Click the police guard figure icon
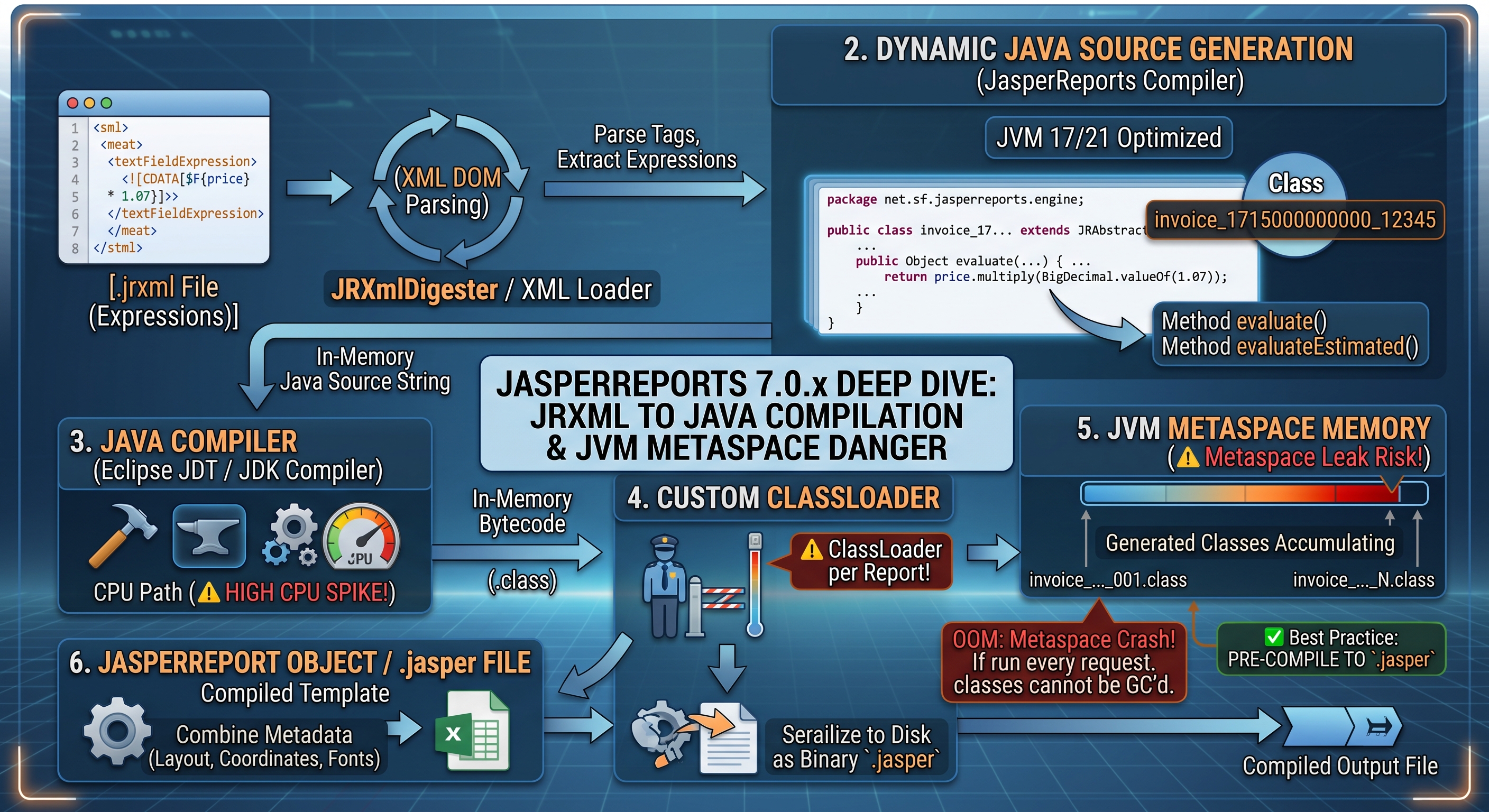 tap(665, 585)
